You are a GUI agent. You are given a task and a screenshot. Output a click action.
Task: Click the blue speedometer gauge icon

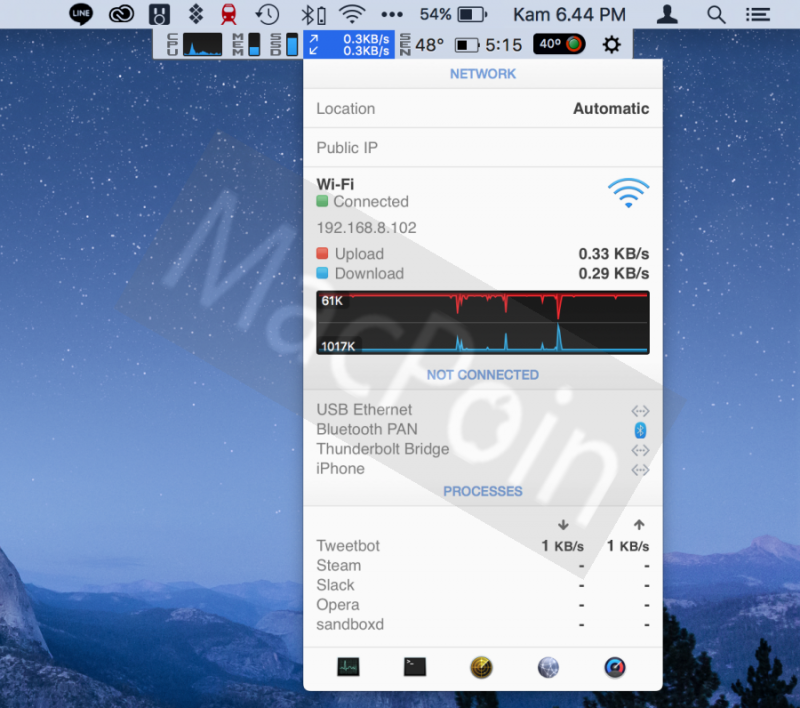(x=615, y=668)
